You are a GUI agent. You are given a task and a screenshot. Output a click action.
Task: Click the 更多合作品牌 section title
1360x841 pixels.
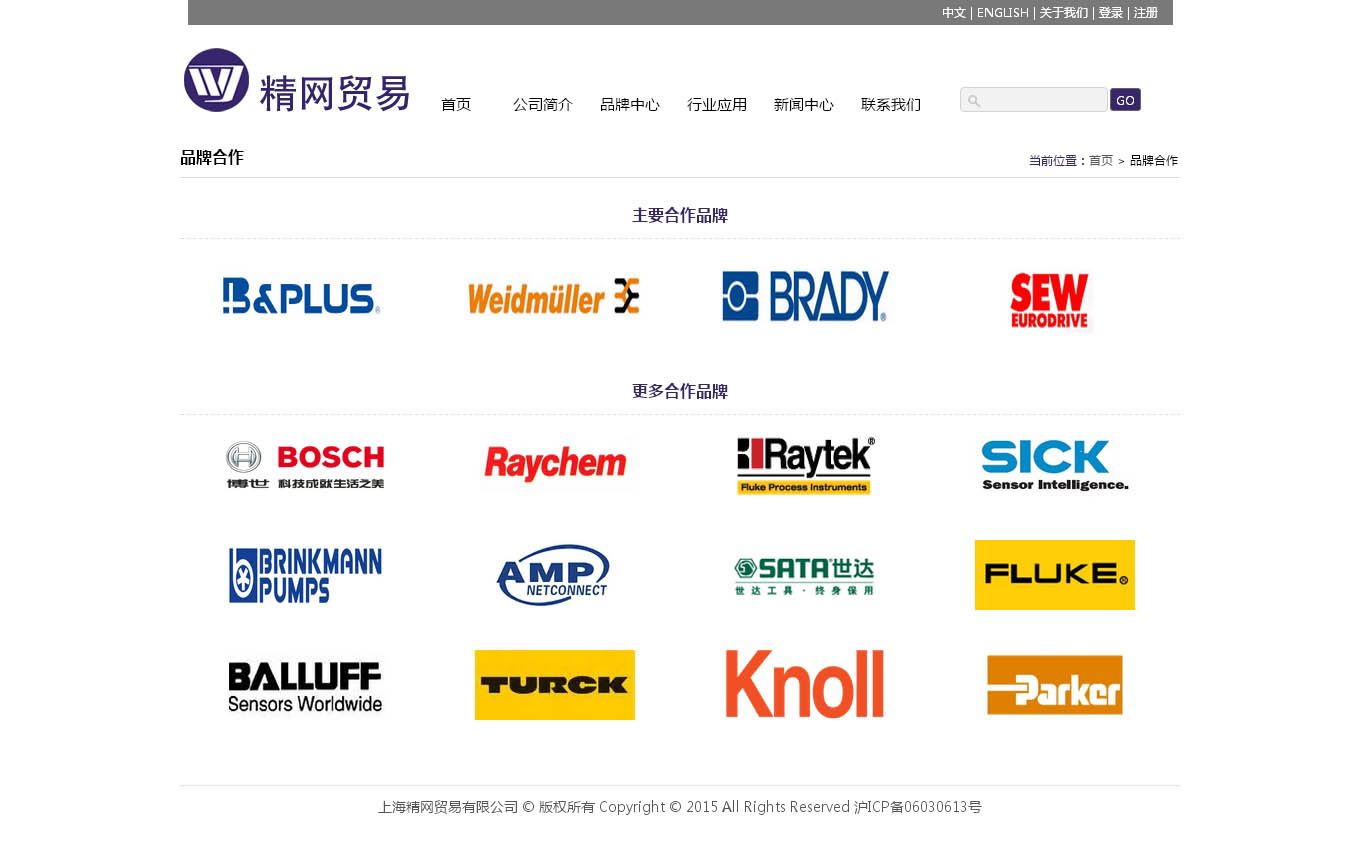680,391
